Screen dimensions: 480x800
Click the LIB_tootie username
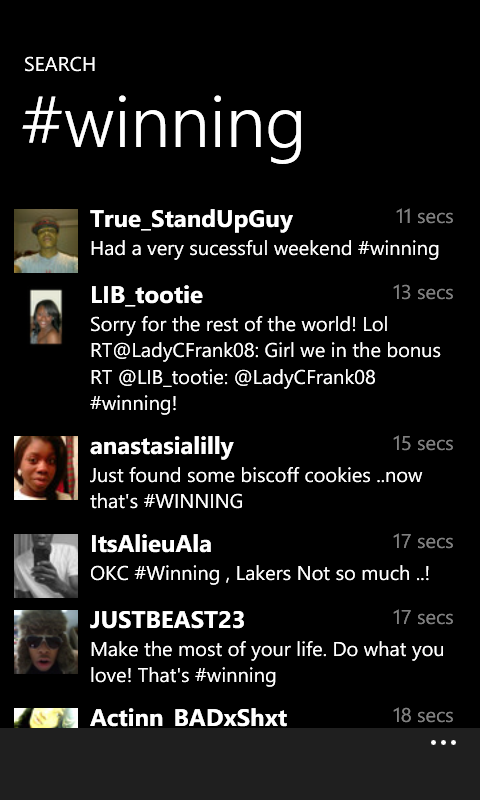tap(146, 295)
